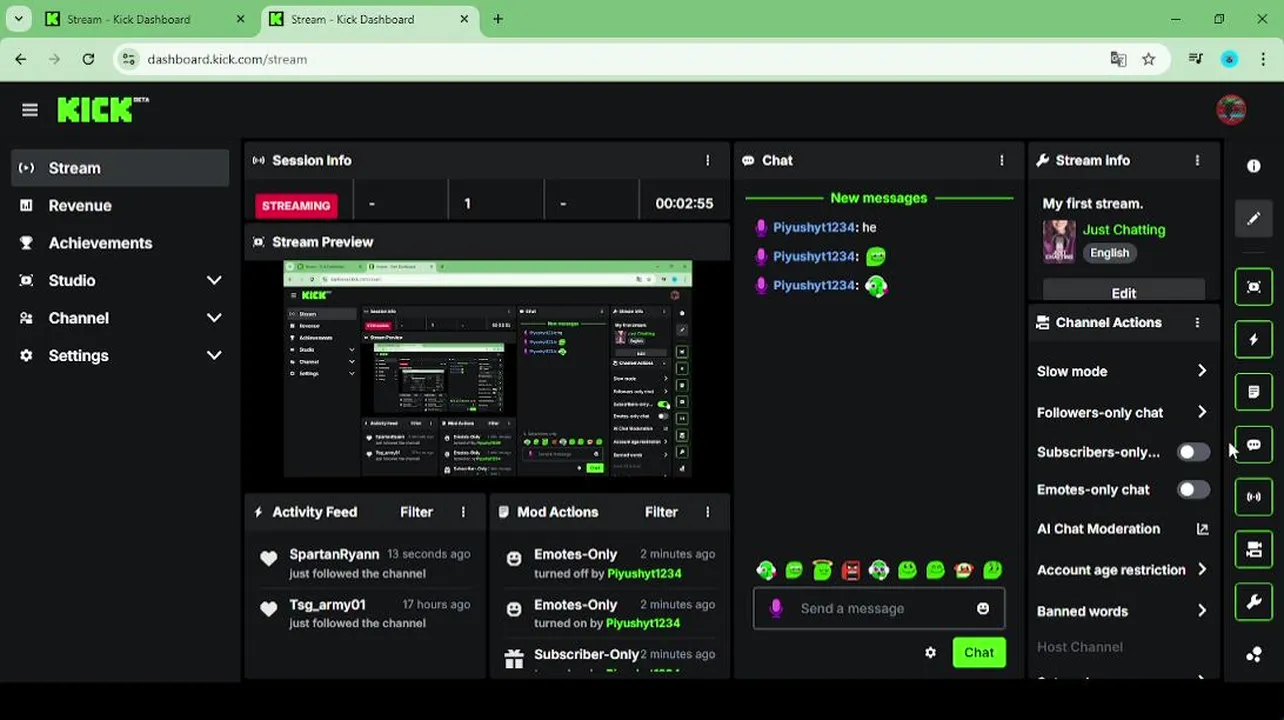Click the New messages banner in Chat
1284x720 pixels.
point(879,198)
